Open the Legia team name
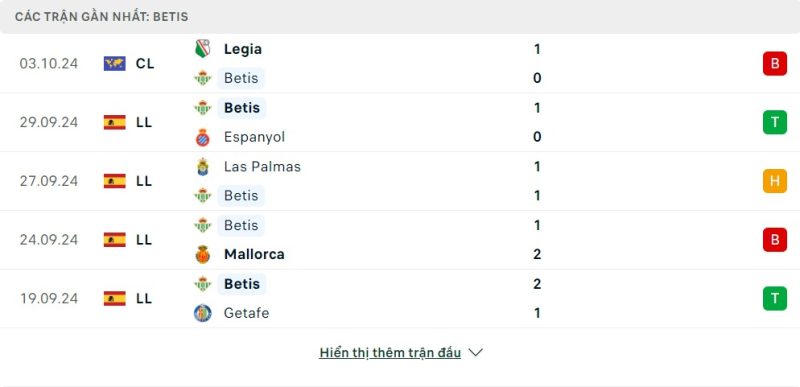Image resolution: width=800 pixels, height=387 pixels. coord(243,49)
